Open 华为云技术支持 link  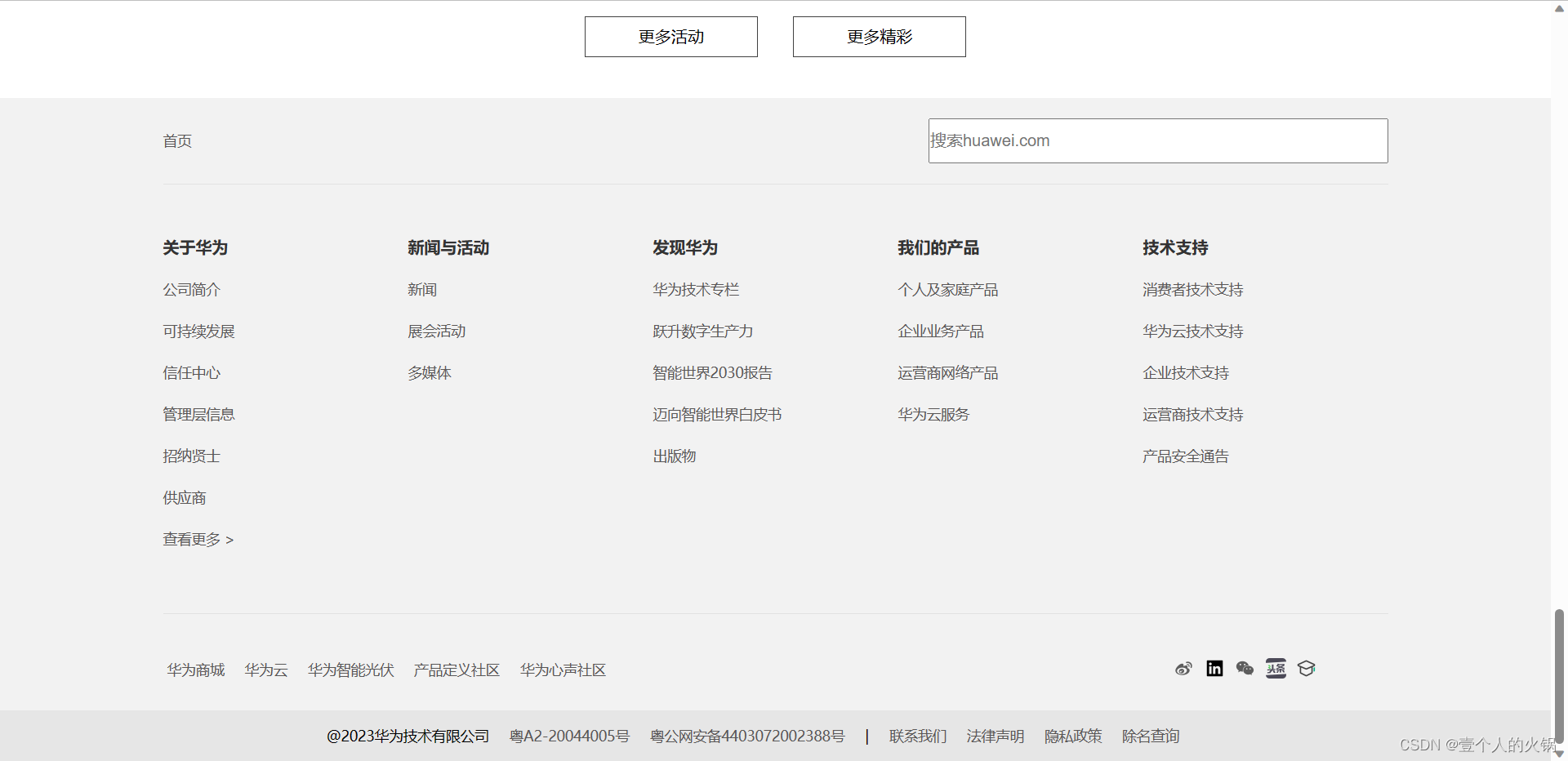(x=1193, y=332)
